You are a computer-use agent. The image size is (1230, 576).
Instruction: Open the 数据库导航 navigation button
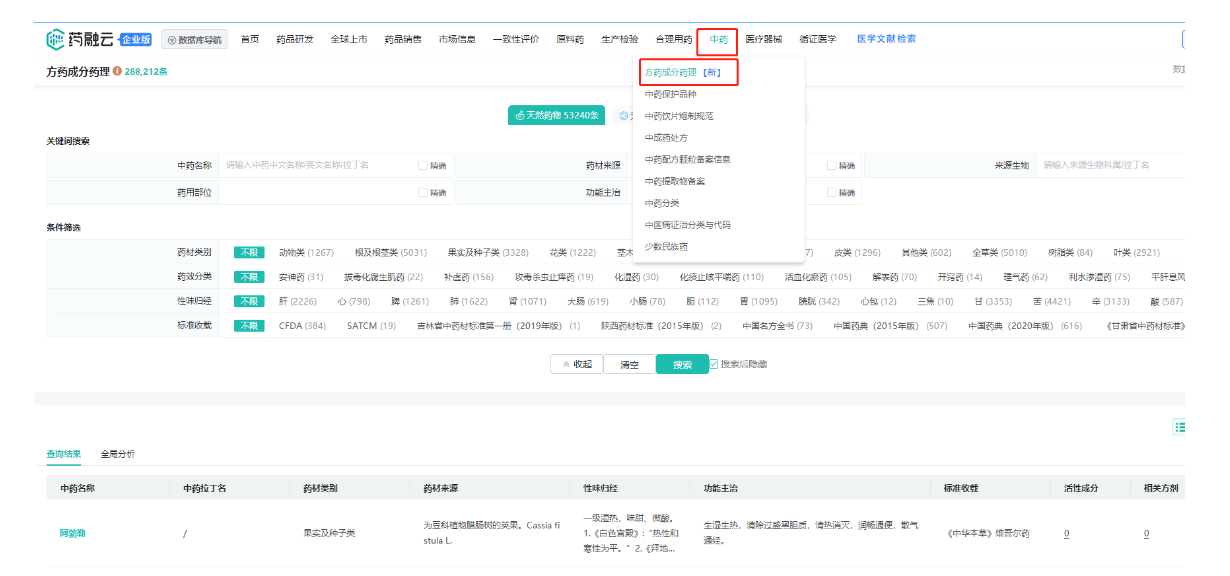pyautogui.click(x=195, y=40)
